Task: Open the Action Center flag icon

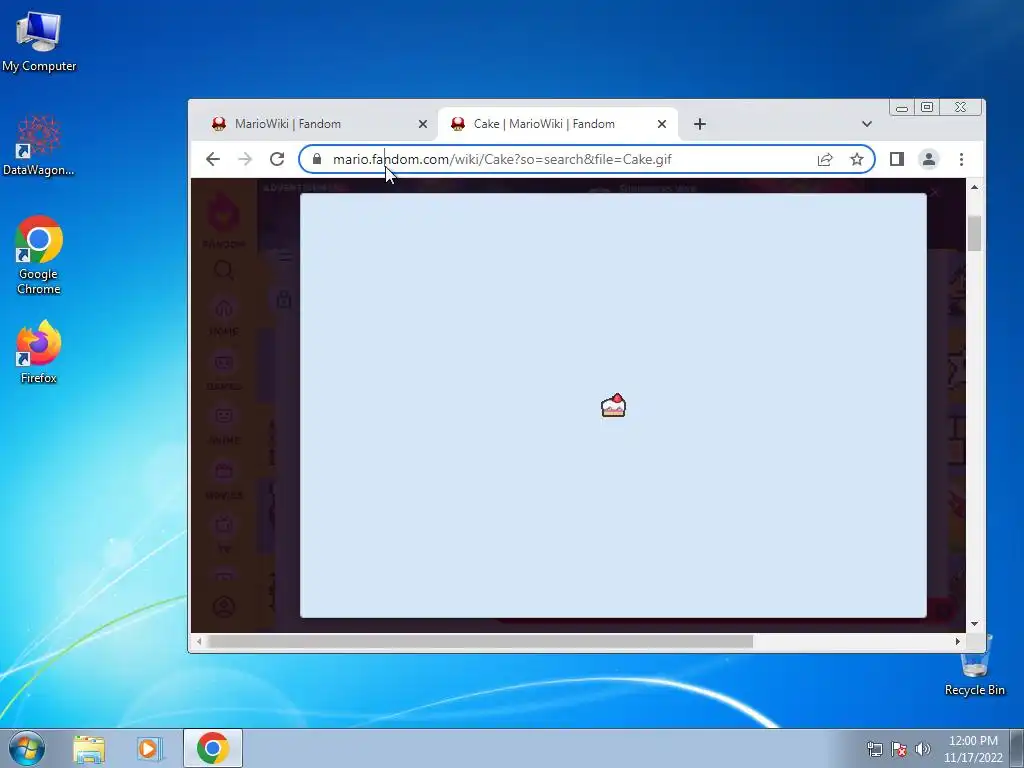Action: coord(899,749)
